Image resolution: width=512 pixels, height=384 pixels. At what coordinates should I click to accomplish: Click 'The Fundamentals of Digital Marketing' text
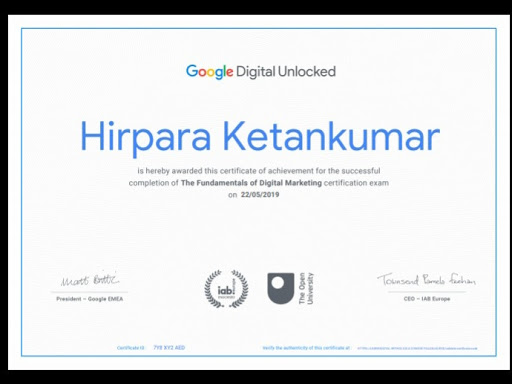pyautogui.click(x=251, y=183)
